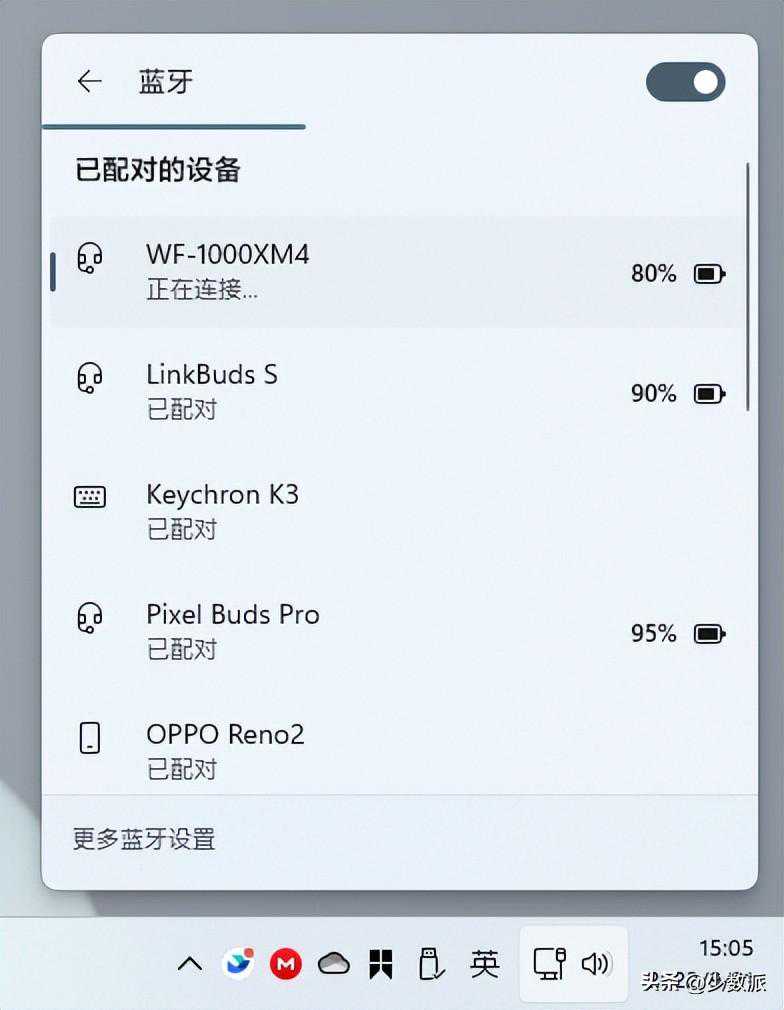Click the OneDrive cloud tray icon
The height and width of the screenshot is (1010, 784).
[x=334, y=964]
